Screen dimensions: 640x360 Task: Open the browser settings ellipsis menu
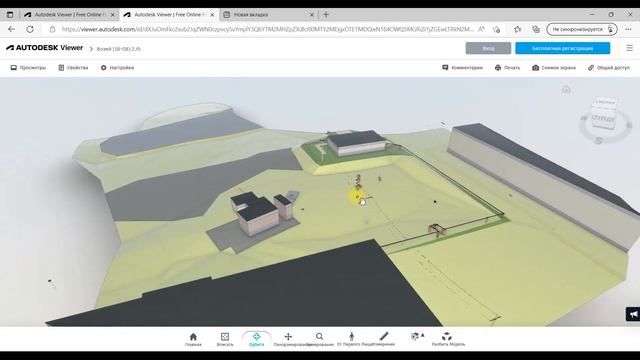click(x=628, y=29)
